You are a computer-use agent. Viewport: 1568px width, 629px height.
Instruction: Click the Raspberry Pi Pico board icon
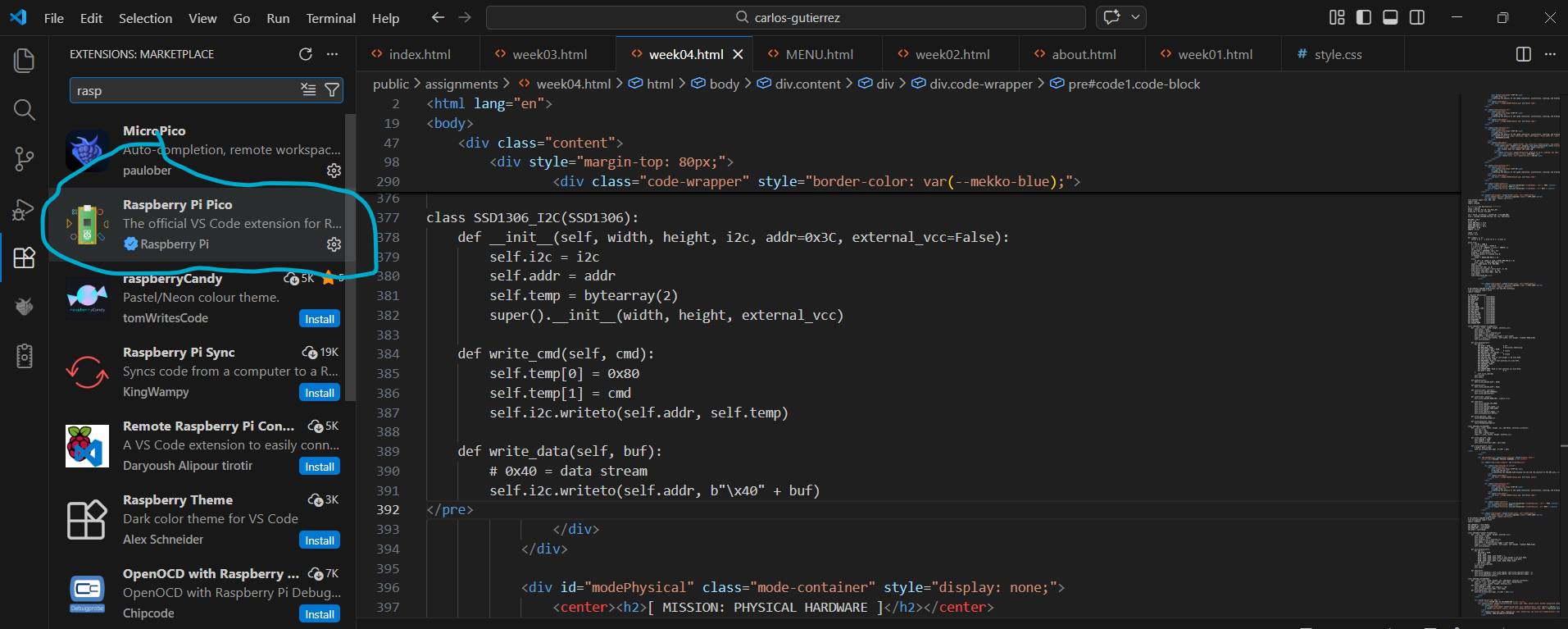[x=87, y=225]
